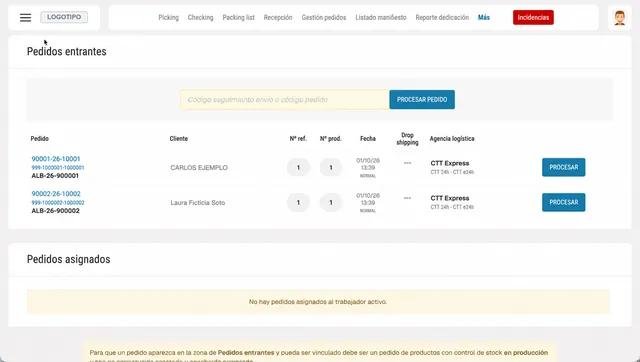Select the ALB-26-900002 text
Screen dimensions: 640x362
tap(56, 211)
